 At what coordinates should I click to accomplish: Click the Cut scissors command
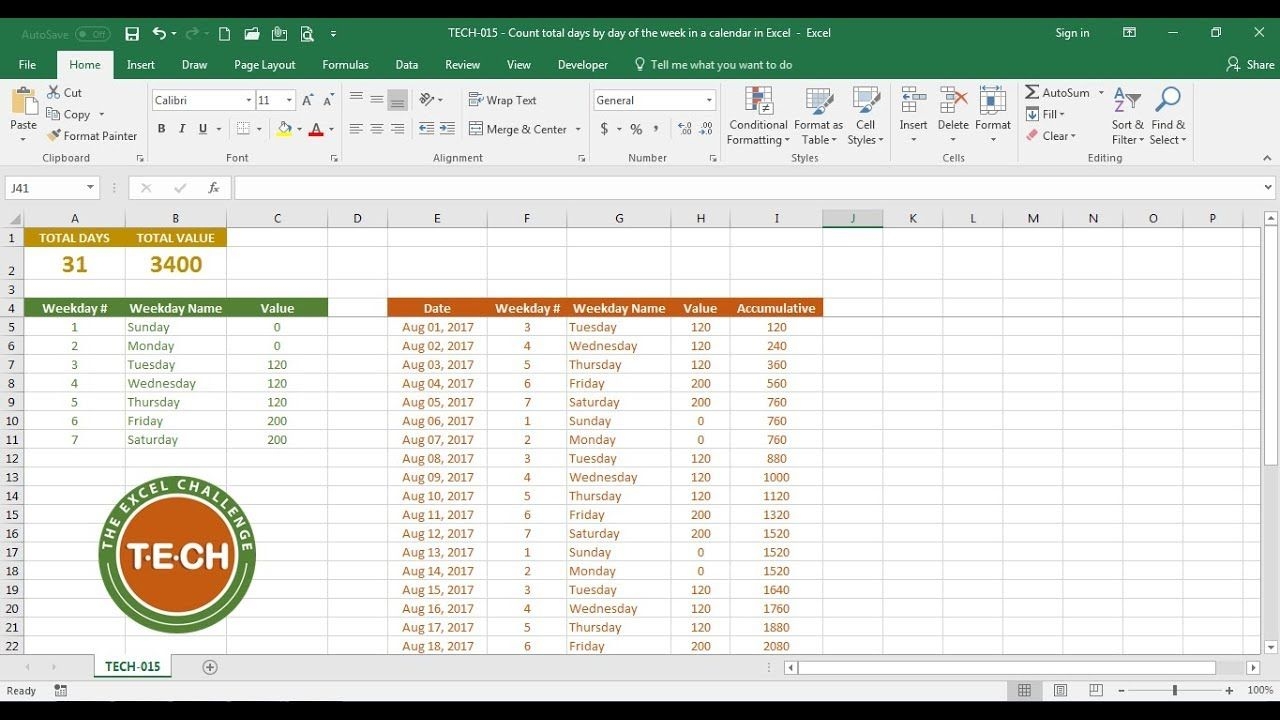point(64,92)
